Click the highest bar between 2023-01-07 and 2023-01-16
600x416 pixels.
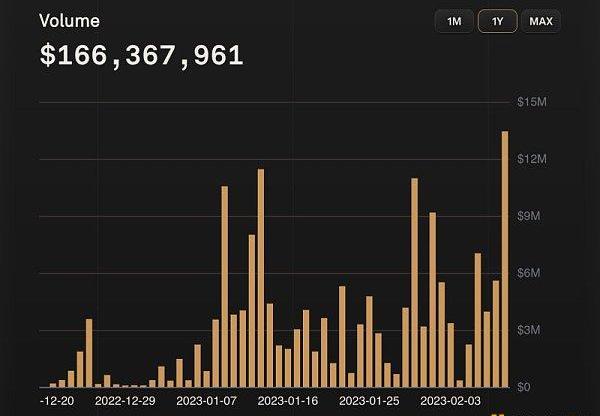coord(261,278)
